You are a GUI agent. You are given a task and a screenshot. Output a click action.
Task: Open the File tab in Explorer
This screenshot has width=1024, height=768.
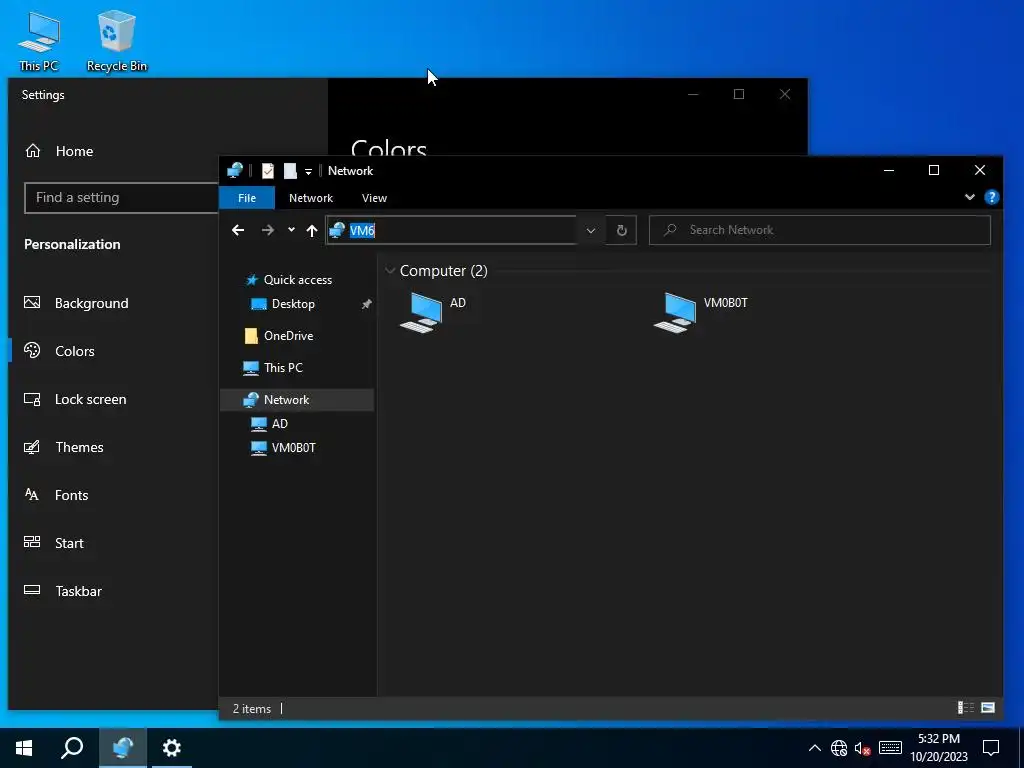(x=247, y=198)
